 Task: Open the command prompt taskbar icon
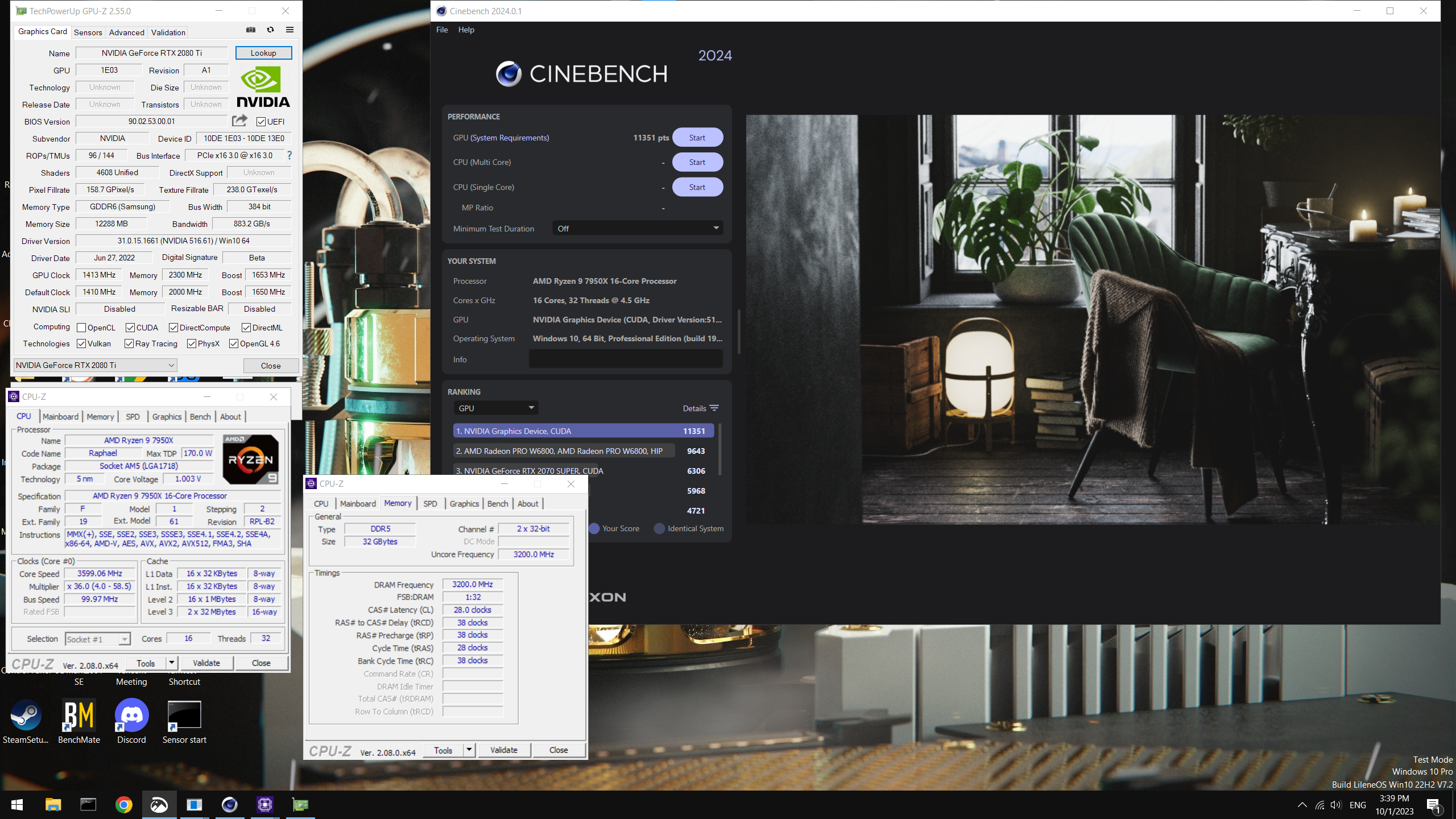(88, 805)
